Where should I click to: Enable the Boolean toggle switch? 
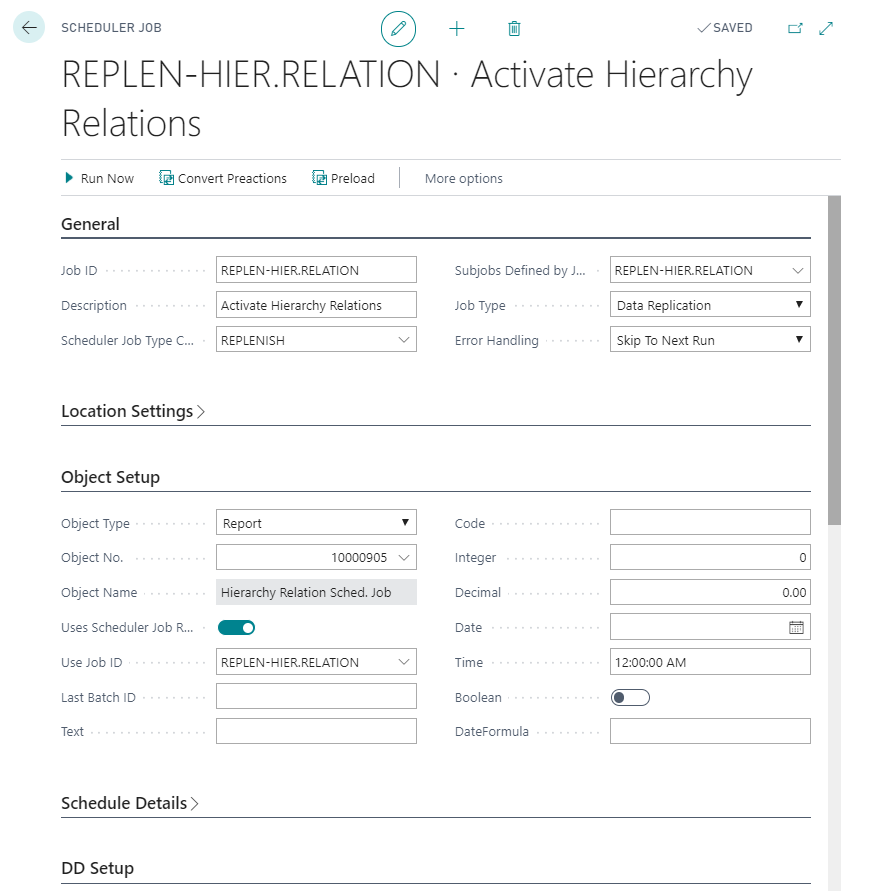[x=630, y=697]
